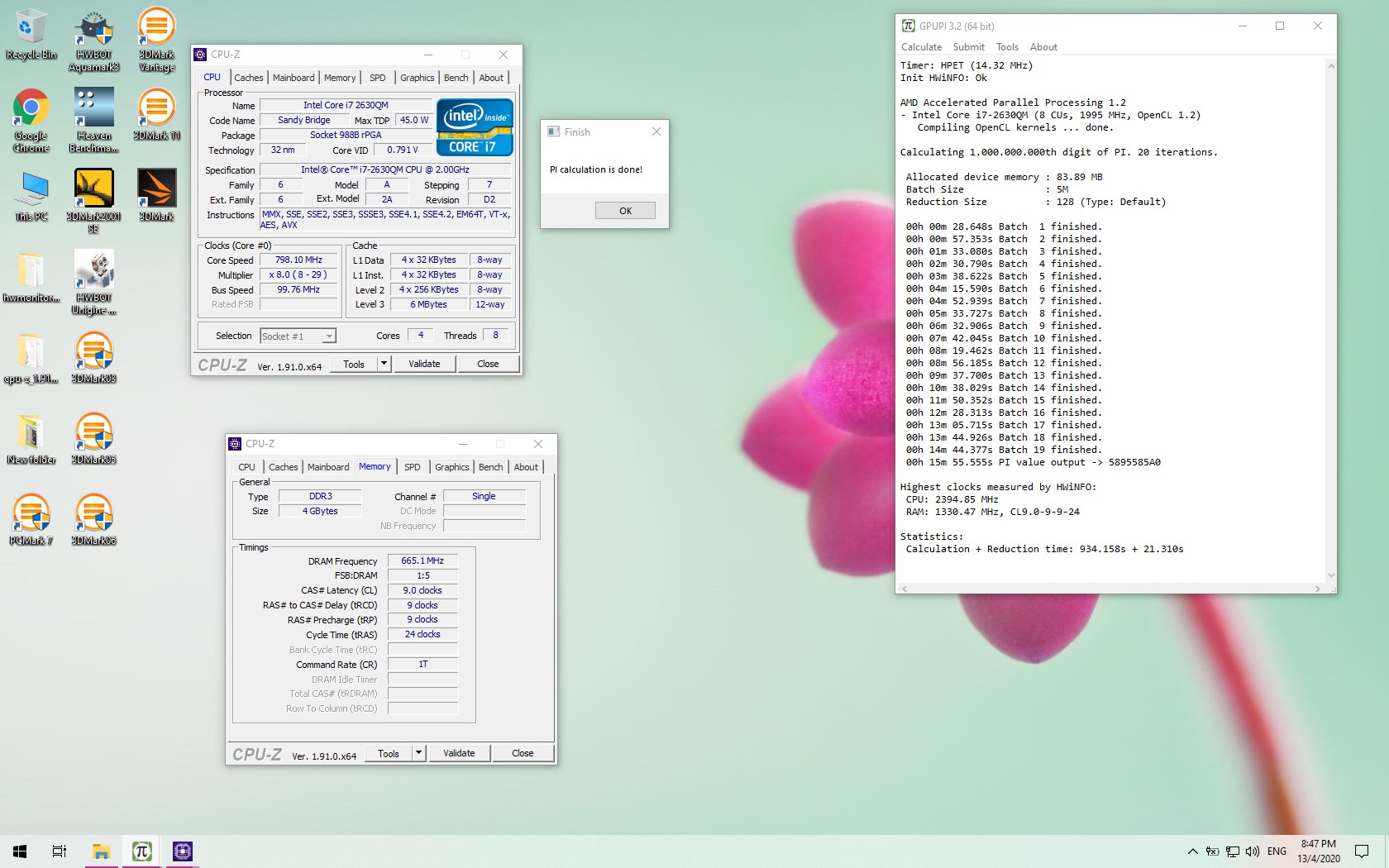Click Tools button in lower CPU-Z window
Image resolution: width=1389 pixels, height=868 pixels.
tap(389, 753)
